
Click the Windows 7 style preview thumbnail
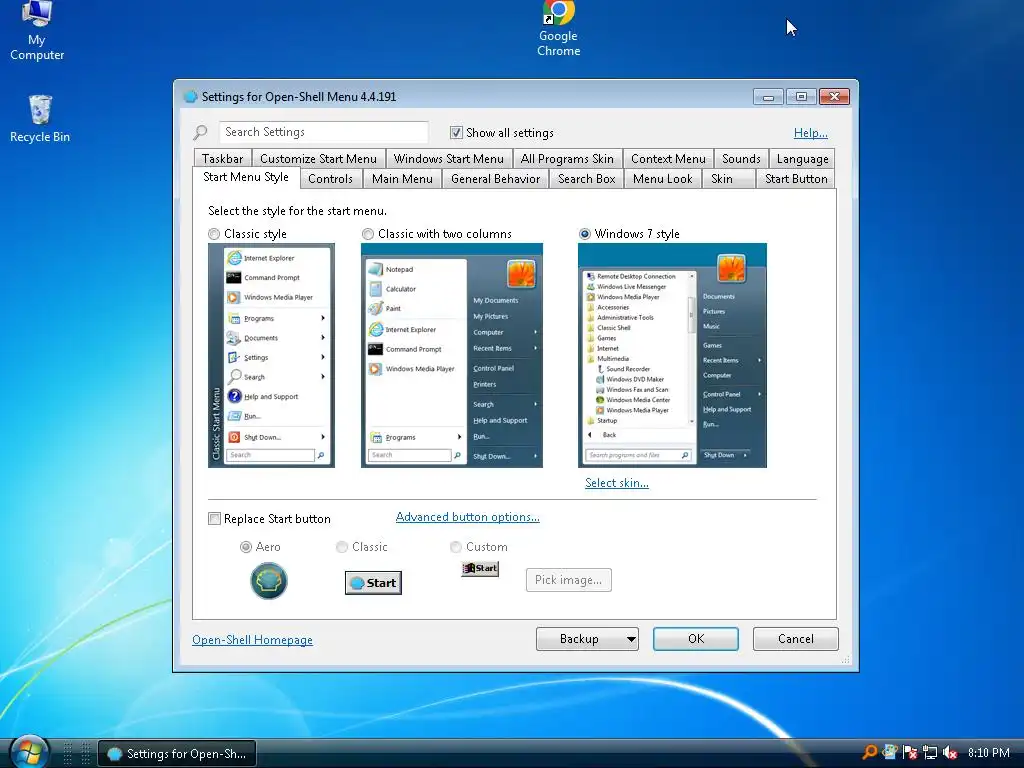(673, 355)
